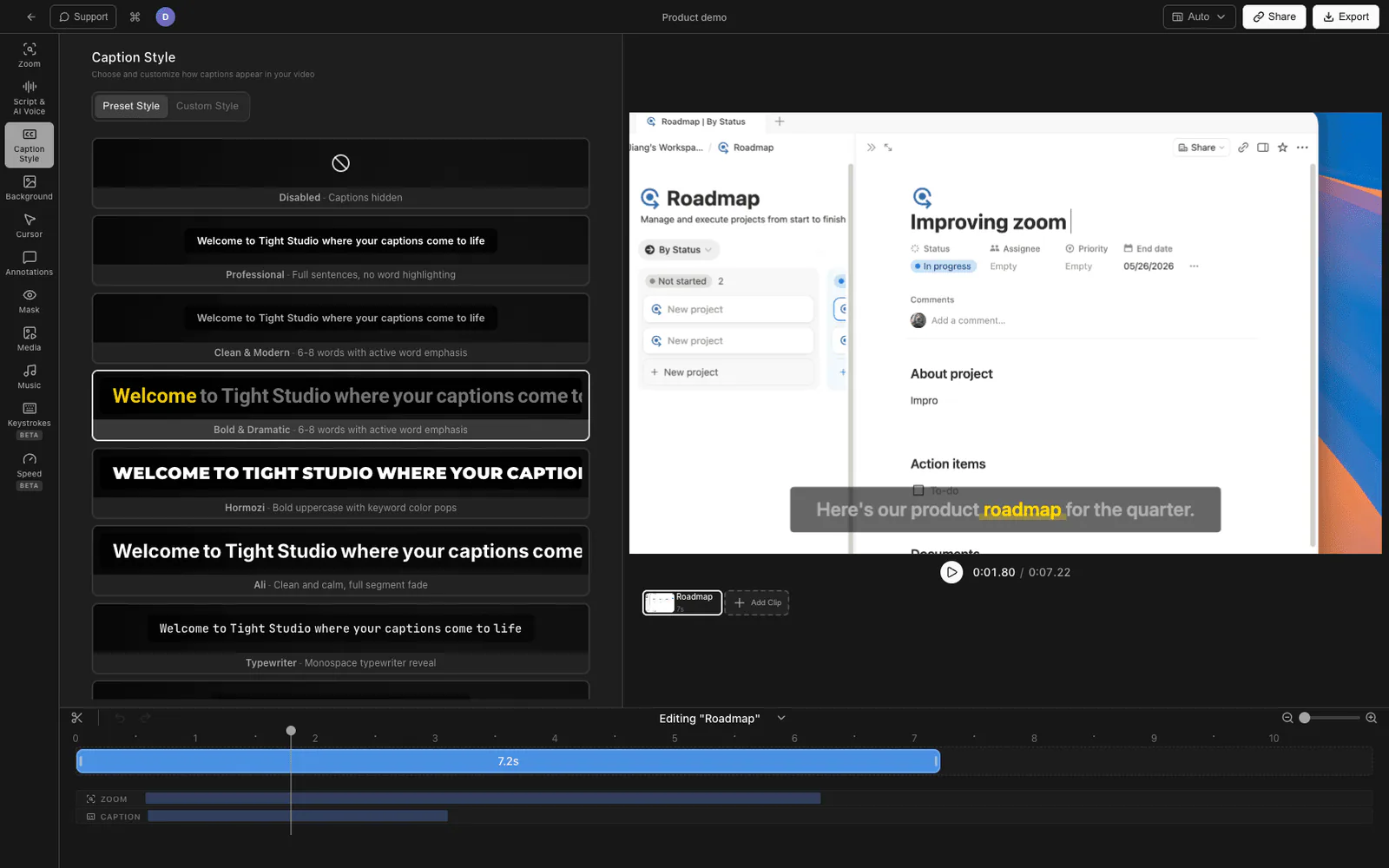Open the Support chat button

(83, 16)
